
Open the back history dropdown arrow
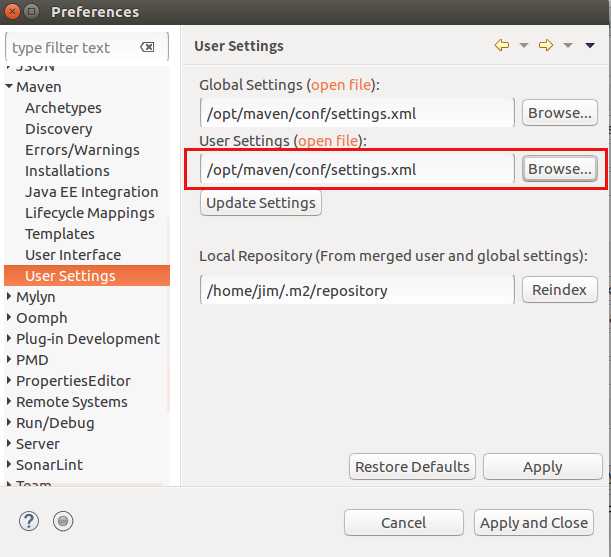click(524, 46)
